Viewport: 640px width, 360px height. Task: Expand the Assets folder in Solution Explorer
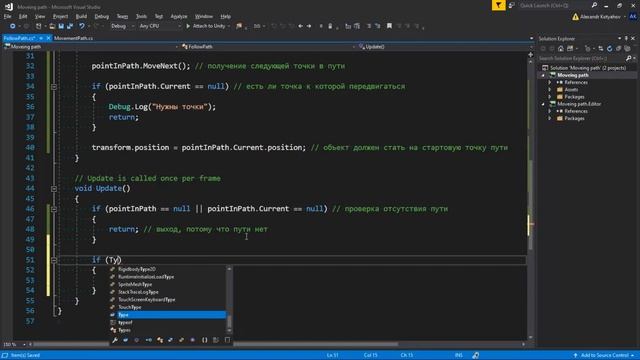pos(550,89)
